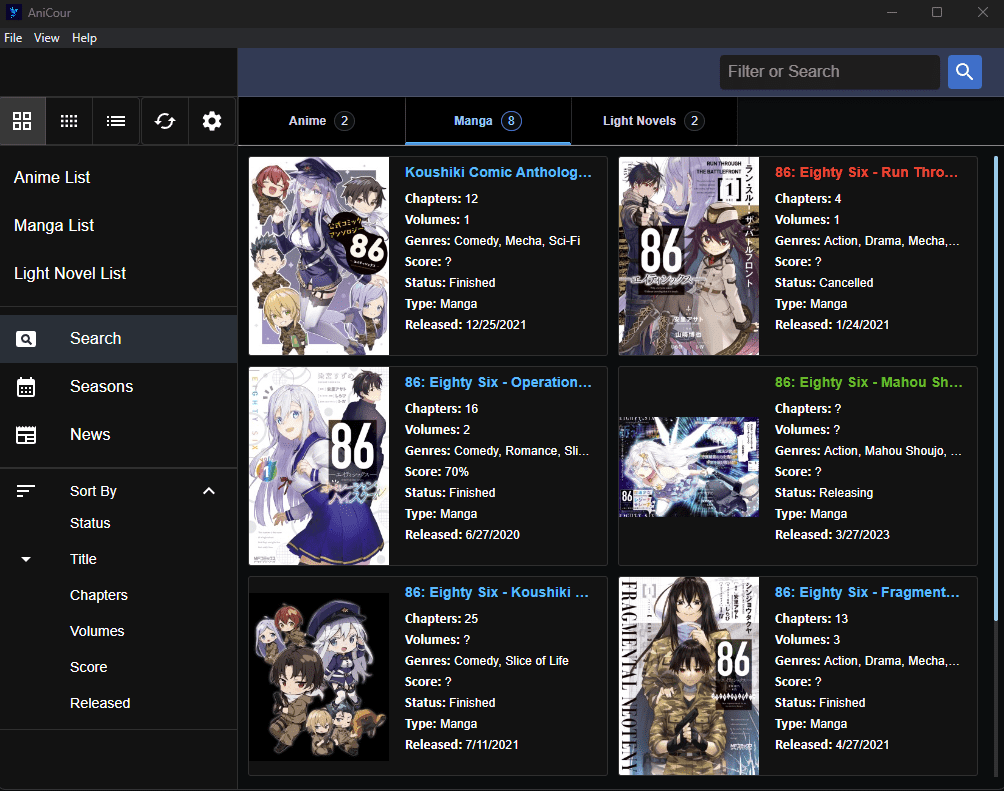Go to the News page
This screenshot has height=791, width=1004.
click(x=118, y=435)
